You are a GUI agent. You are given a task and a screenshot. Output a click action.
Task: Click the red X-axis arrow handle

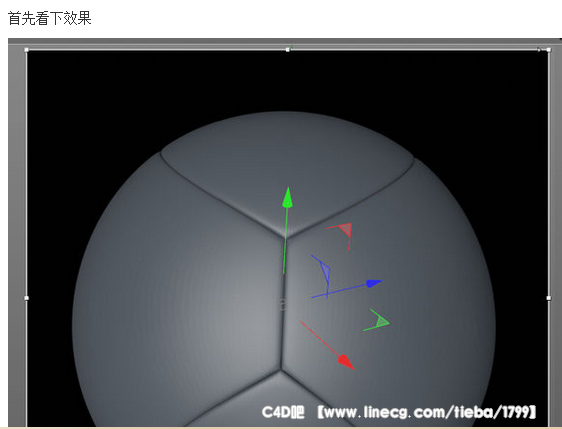pos(346,362)
